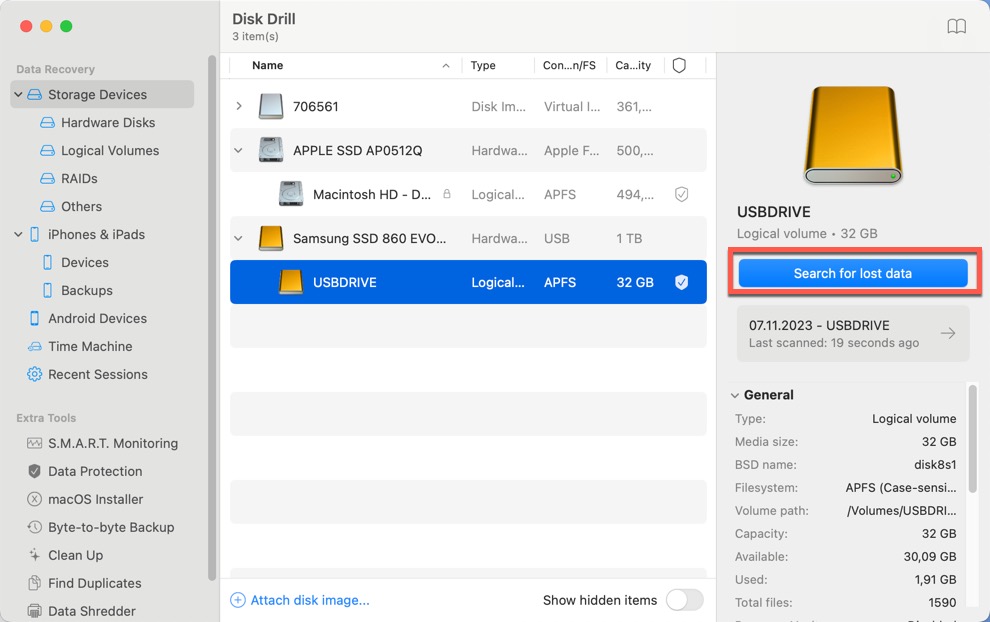This screenshot has height=622, width=990.
Task: Collapse the General details section
Action: tap(734, 395)
